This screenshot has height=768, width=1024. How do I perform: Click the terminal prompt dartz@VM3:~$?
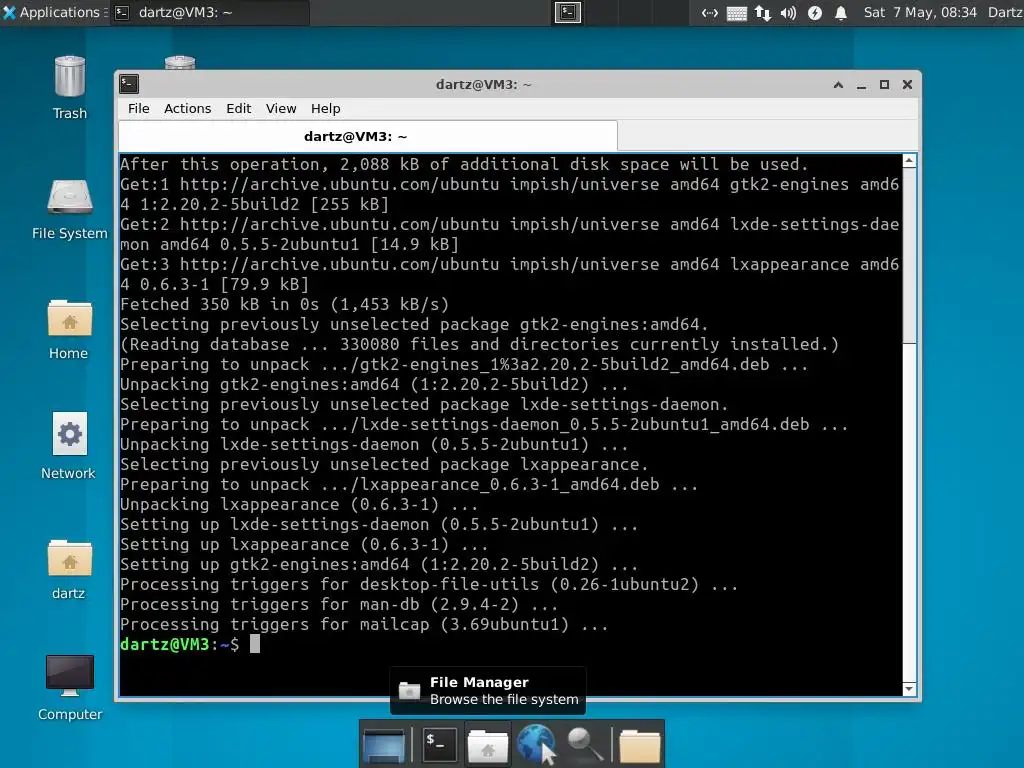180,644
